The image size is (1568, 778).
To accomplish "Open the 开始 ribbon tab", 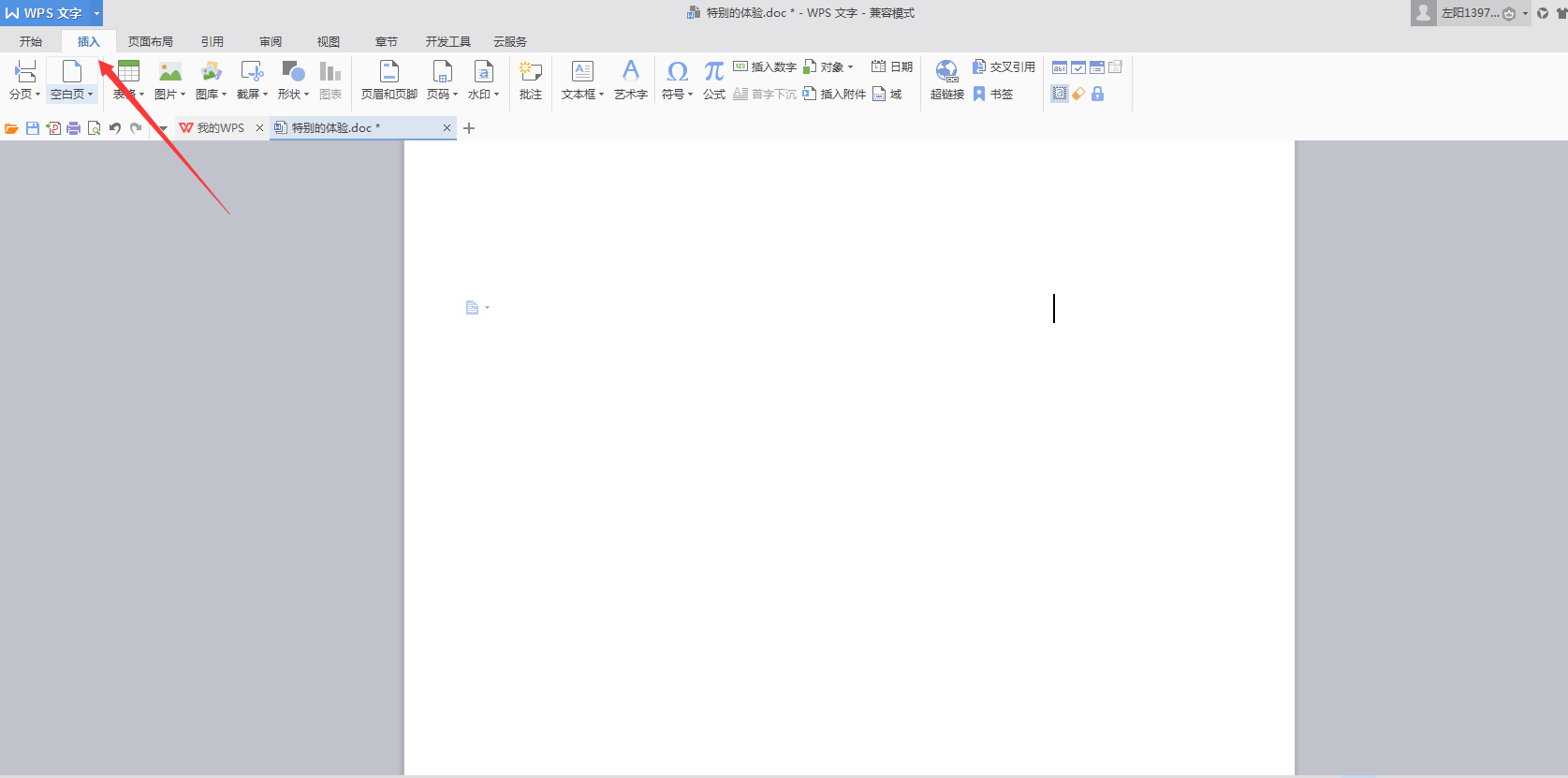I will (x=31, y=41).
